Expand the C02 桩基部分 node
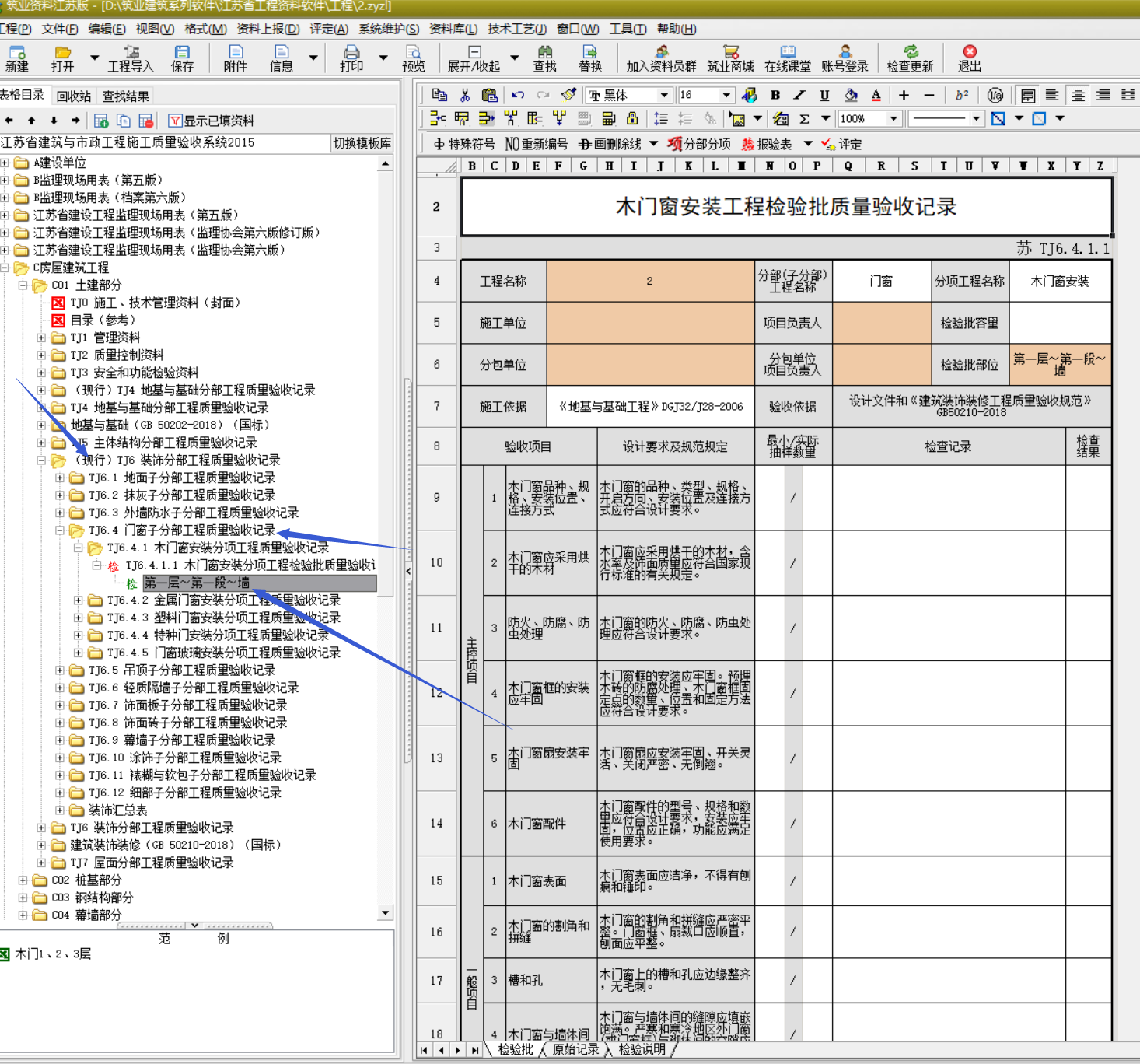The height and width of the screenshot is (1064, 1140). [x=23, y=880]
